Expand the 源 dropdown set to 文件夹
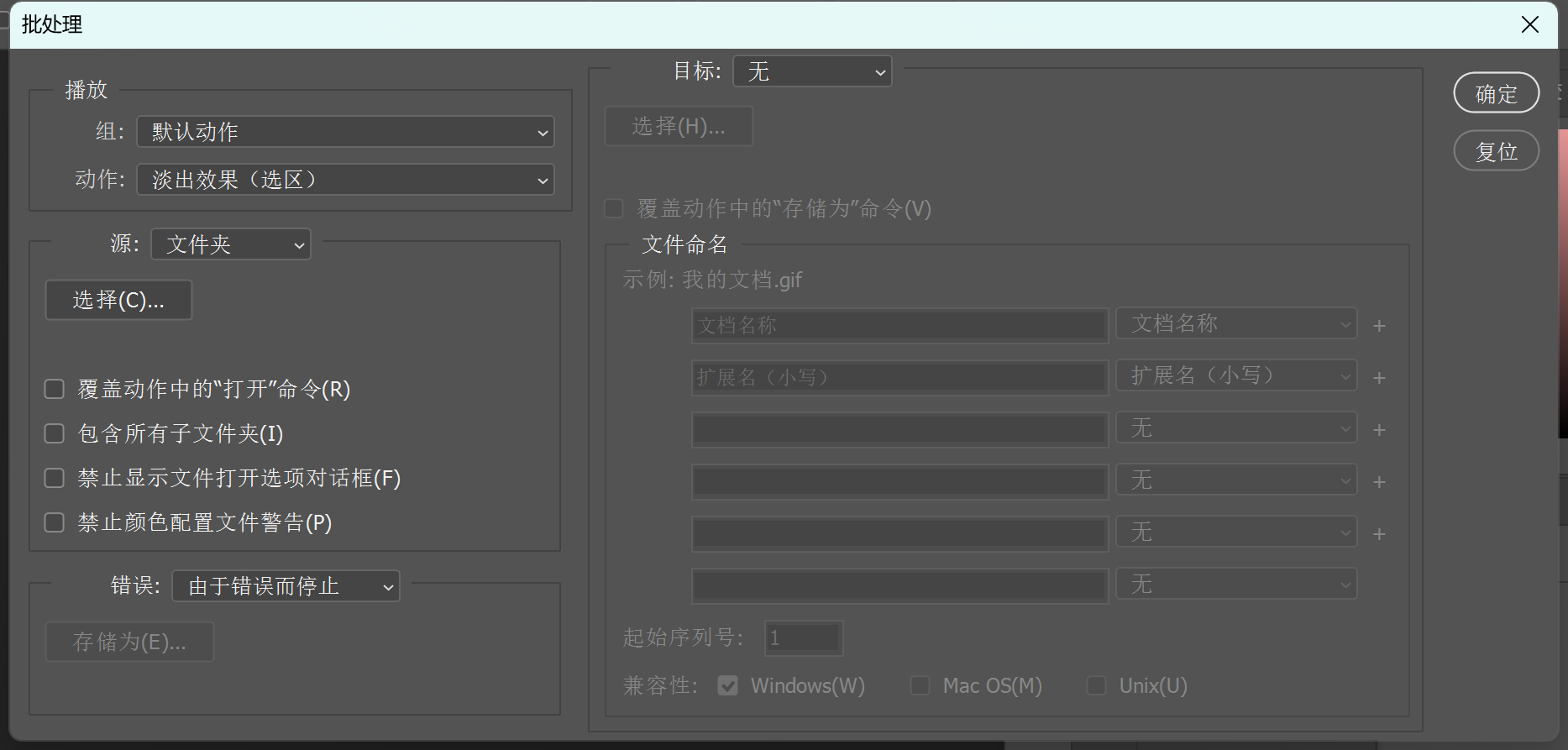The height and width of the screenshot is (750, 1568). click(231, 244)
